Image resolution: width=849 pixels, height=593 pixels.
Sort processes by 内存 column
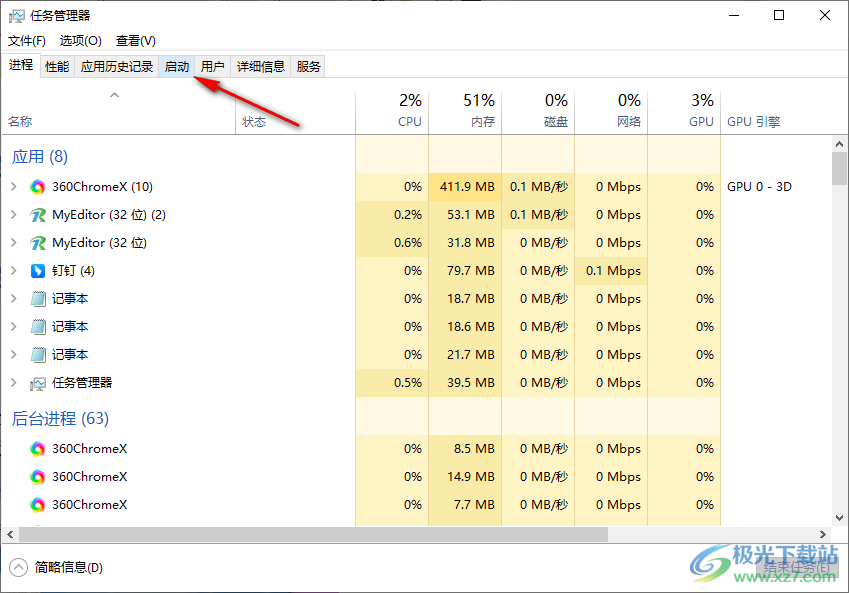(465, 112)
